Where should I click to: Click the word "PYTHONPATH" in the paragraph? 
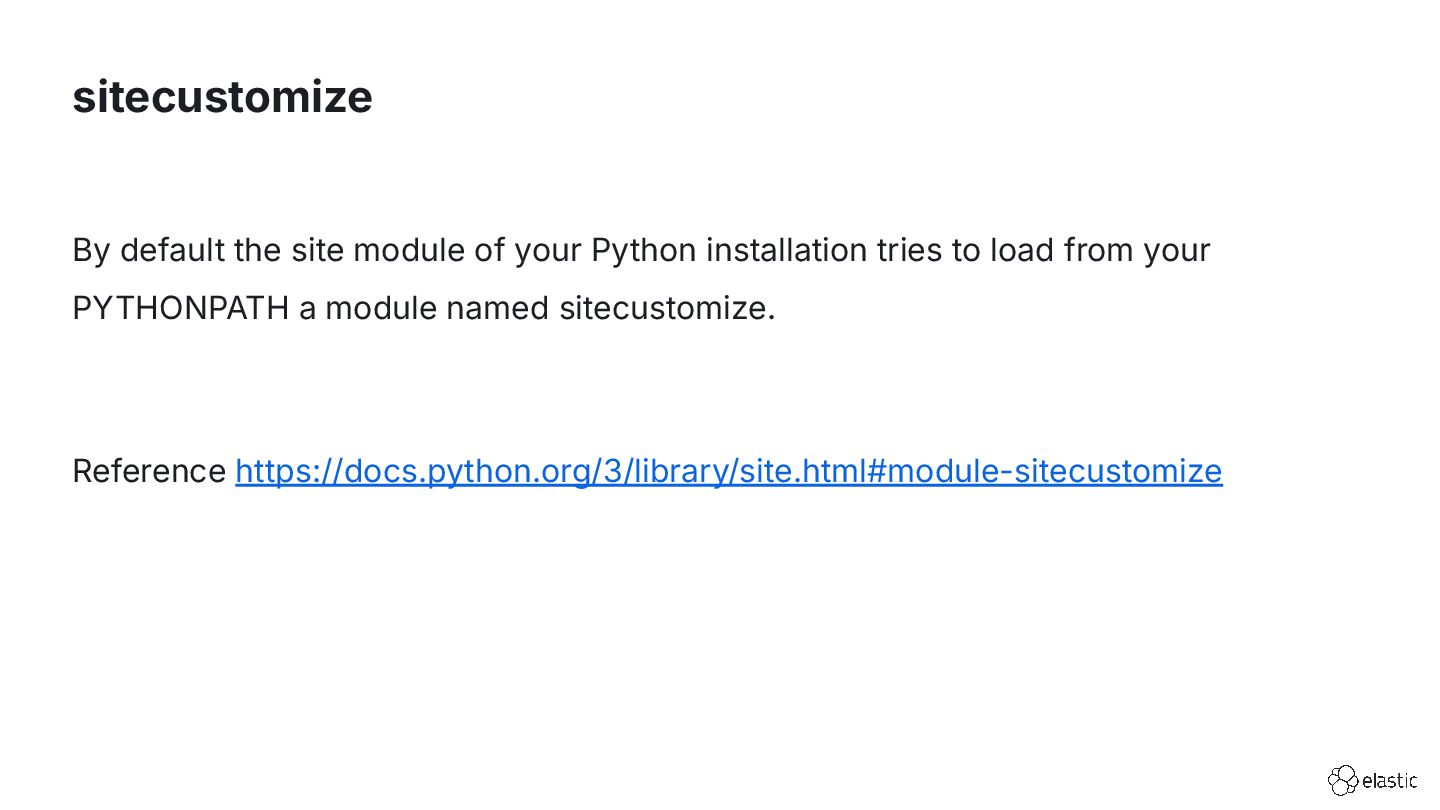180,309
